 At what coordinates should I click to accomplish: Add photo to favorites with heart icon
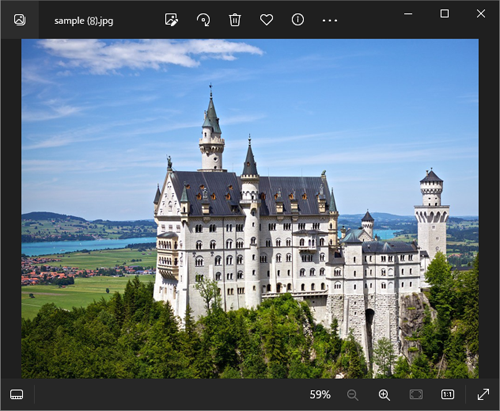(266, 20)
